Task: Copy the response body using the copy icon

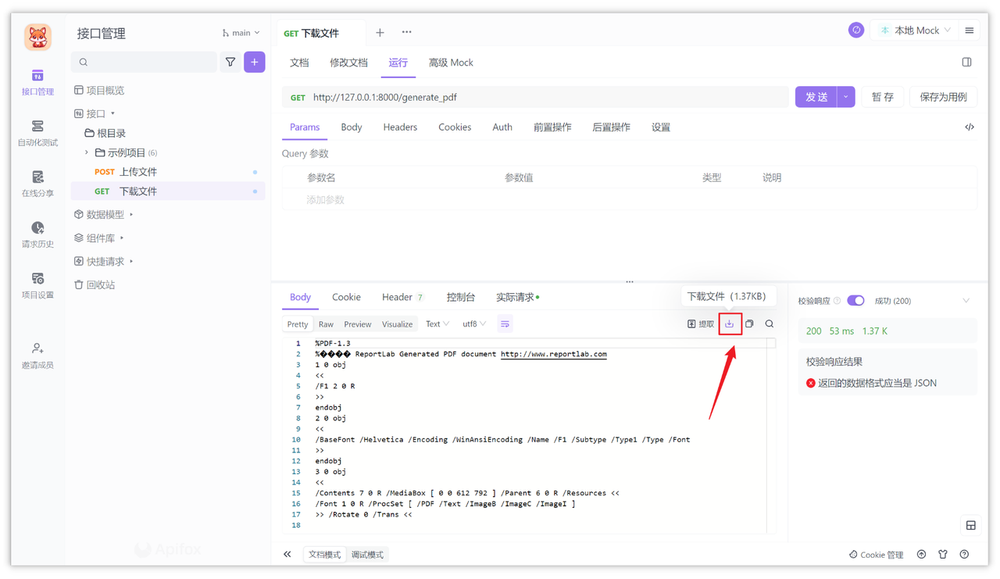Action: [750, 323]
